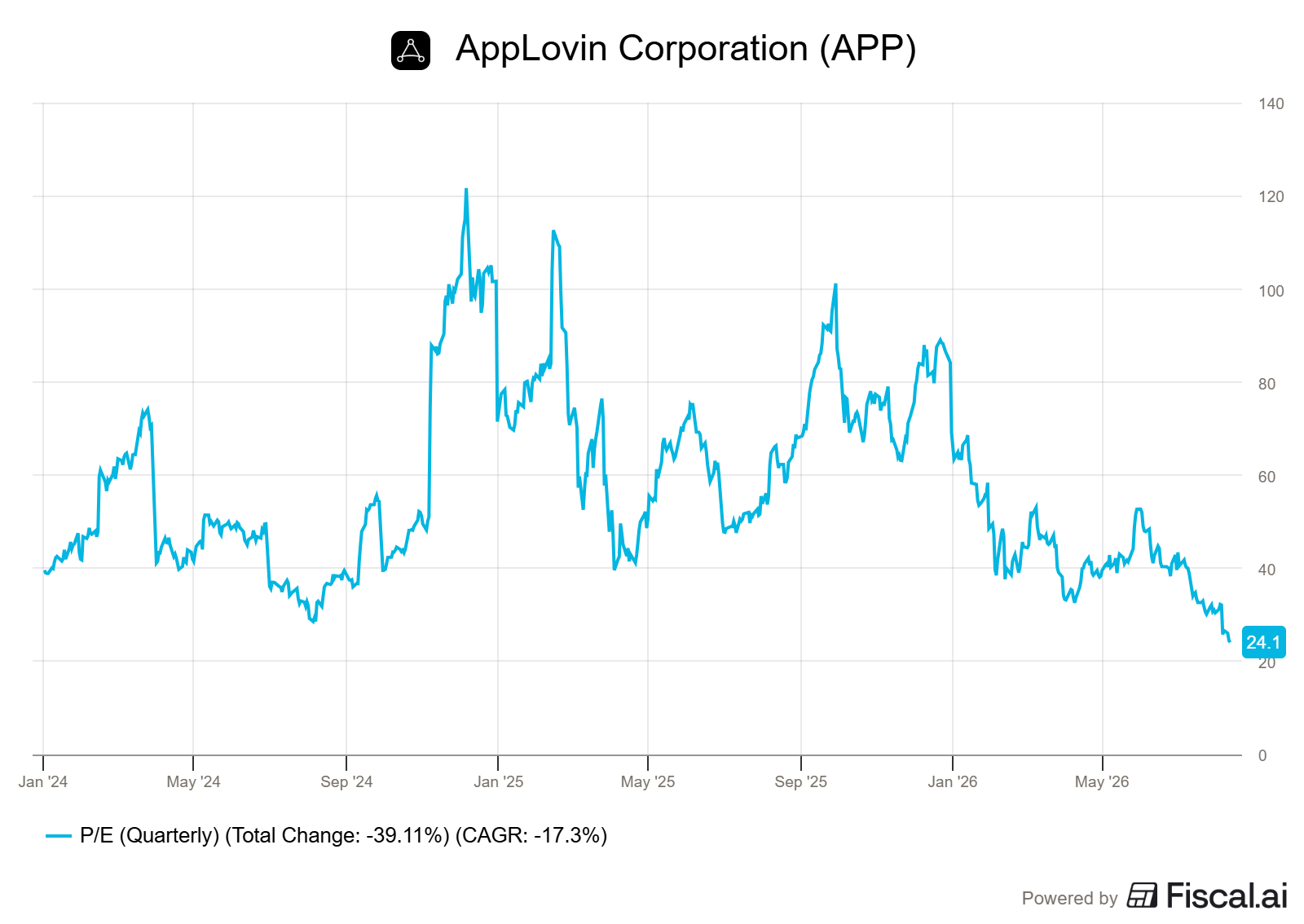Click the 24.1 current value badge
1304x924 pixels.
point(1263,642)
